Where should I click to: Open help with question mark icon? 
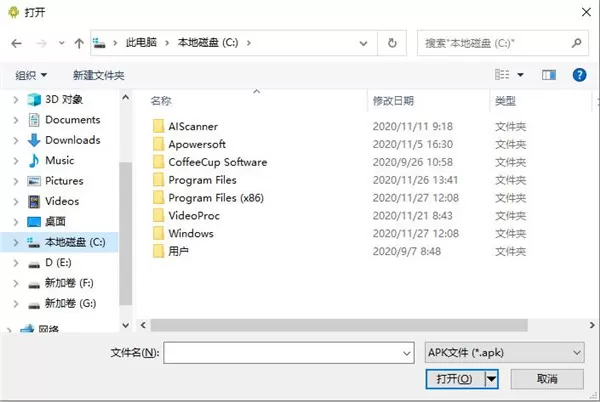coord(579,75)
